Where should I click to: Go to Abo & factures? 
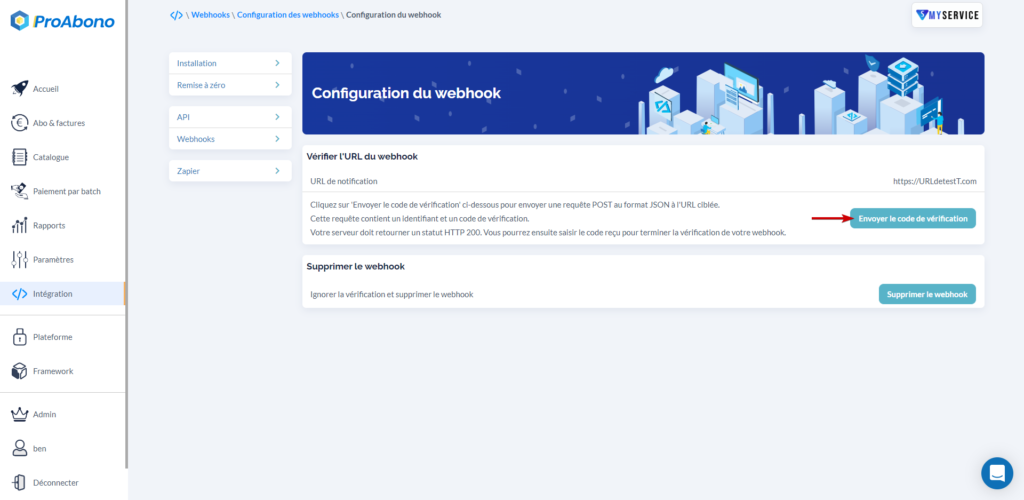pos(59,123)
